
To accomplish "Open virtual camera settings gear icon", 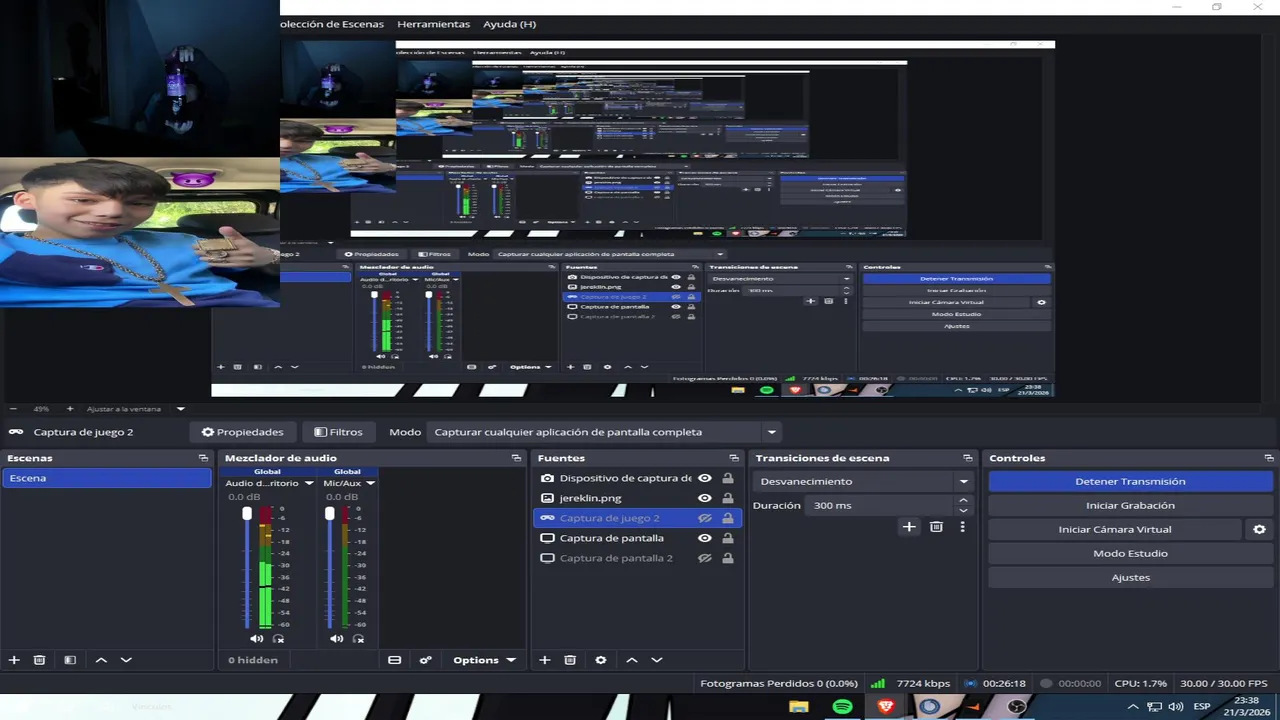I will point(1259,529).
